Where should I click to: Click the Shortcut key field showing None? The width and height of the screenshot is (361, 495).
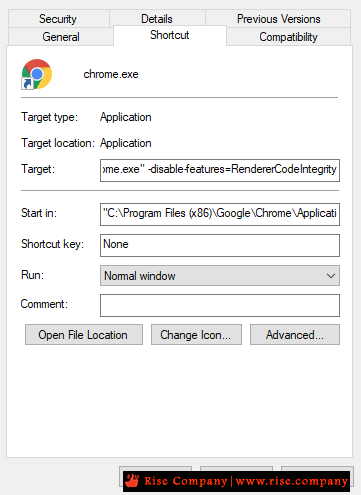tap(220, 245)
